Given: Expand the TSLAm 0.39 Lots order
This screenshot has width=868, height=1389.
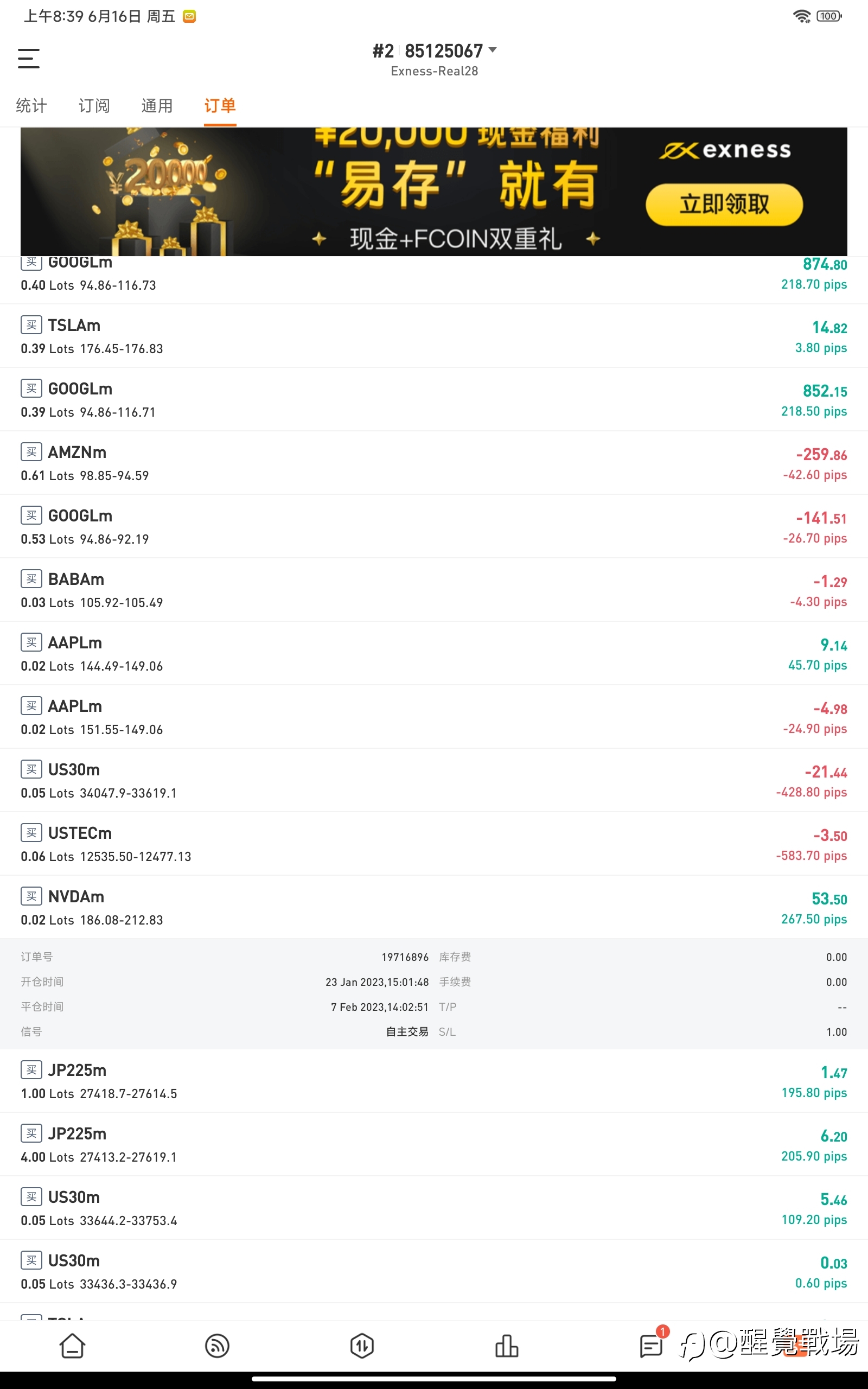Looking at the screenshot, I should pyautogui.click(x=434, y=336).
